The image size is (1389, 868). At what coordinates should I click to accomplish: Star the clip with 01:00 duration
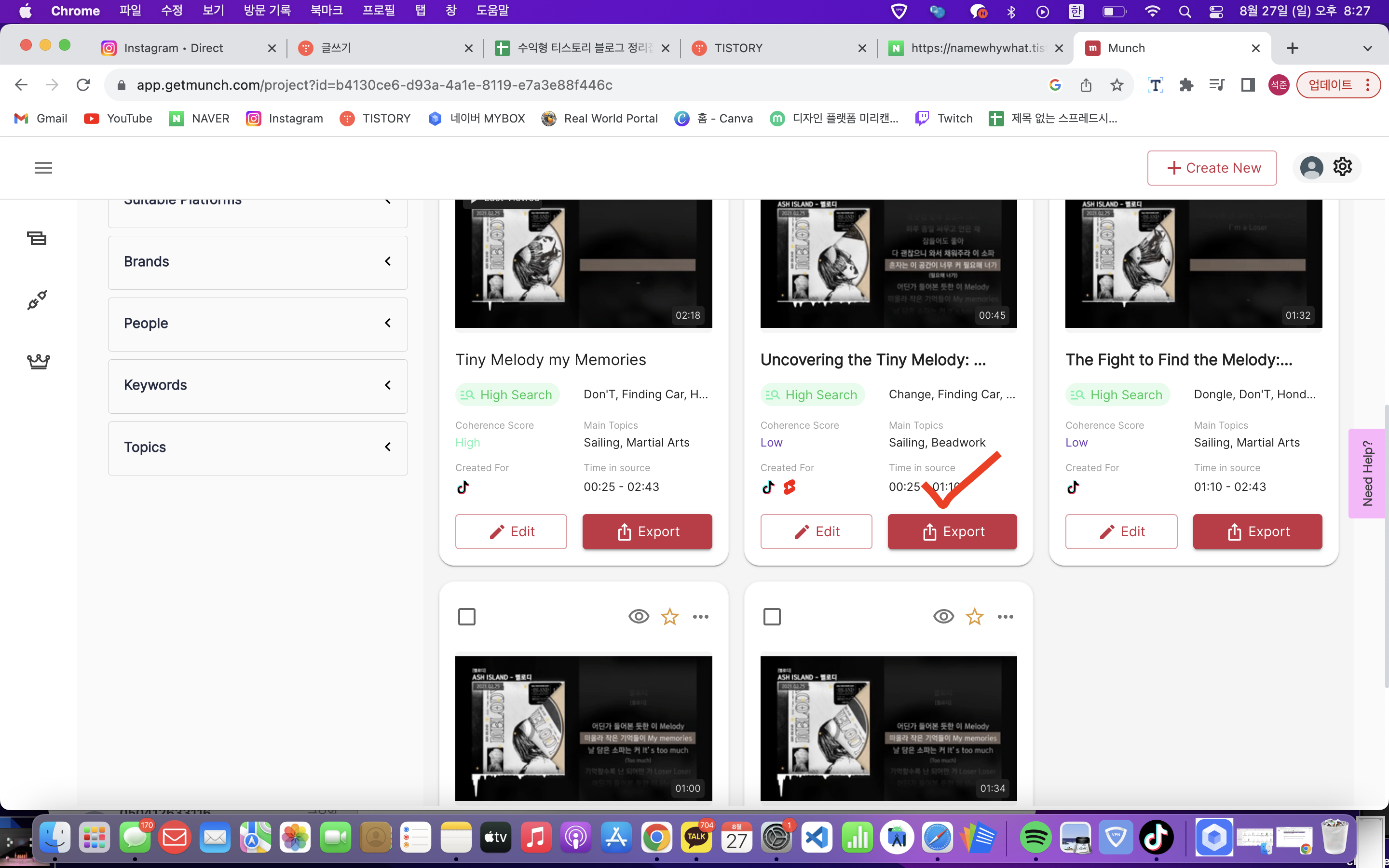[x=670, y=617]
